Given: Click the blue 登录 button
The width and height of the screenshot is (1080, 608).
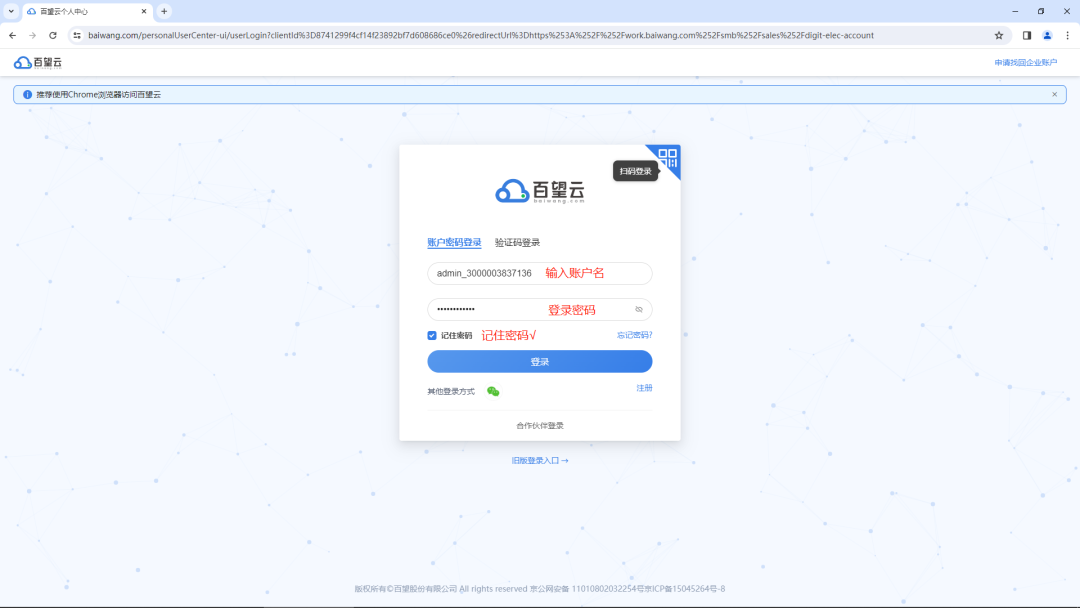Looking at the screenshot, I should (539, 361).
